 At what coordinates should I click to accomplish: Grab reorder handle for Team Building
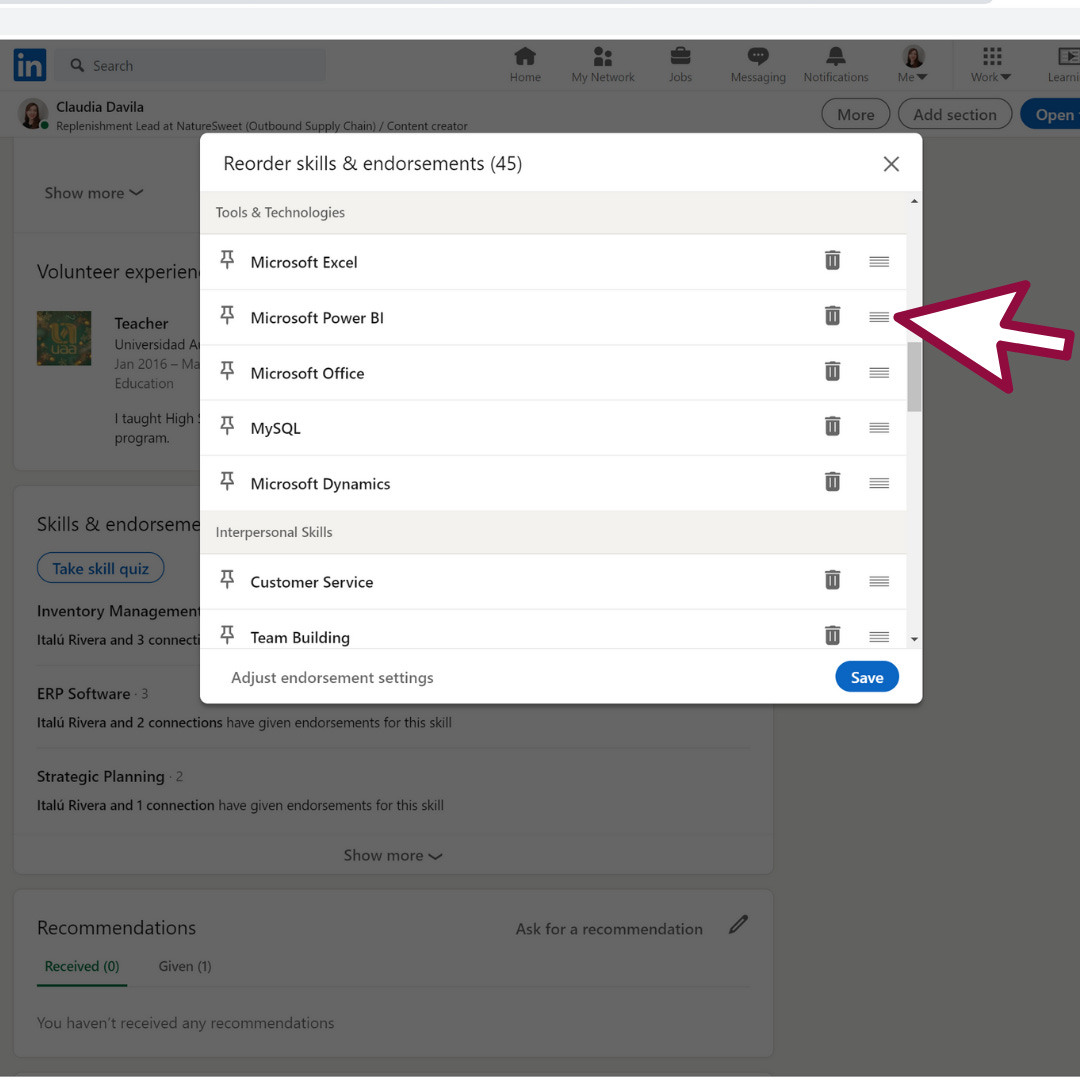click(879, 636)
